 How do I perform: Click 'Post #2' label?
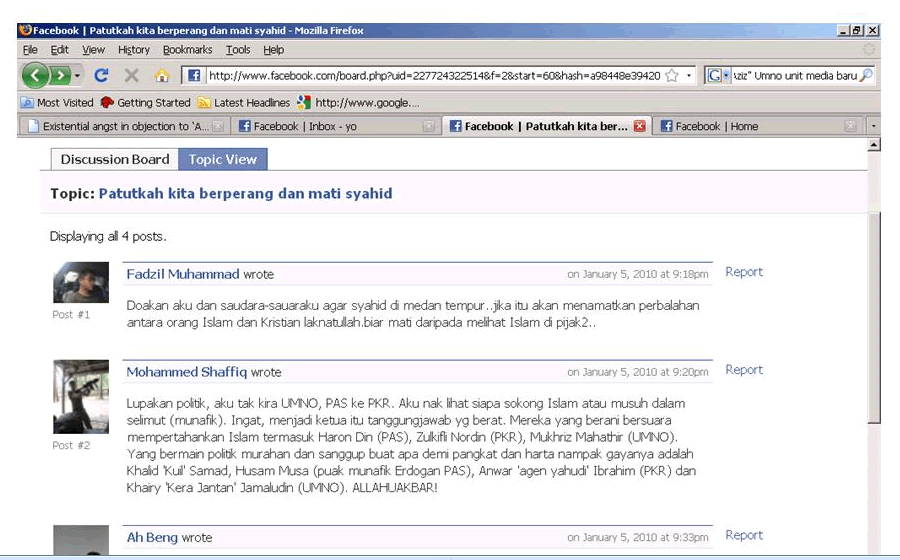[x=71, y=445]
